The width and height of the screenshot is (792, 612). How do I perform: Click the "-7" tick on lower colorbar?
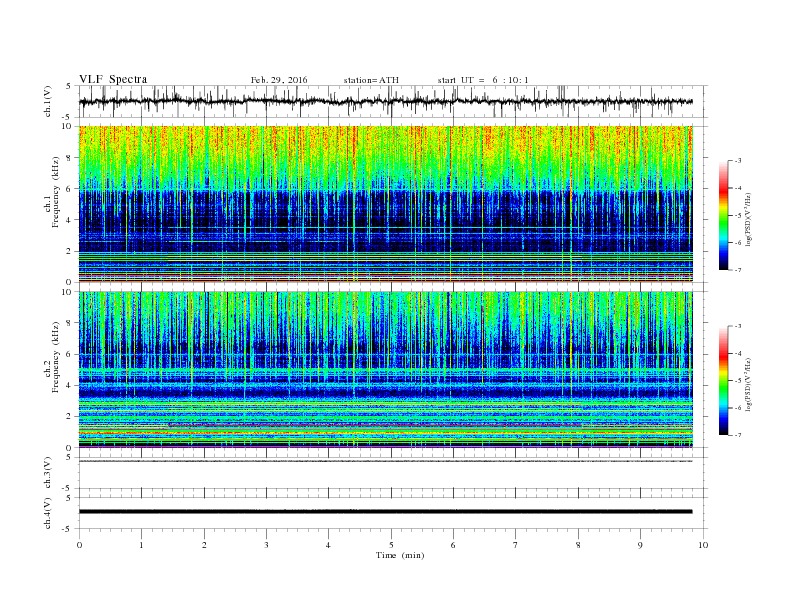(738, 435)
